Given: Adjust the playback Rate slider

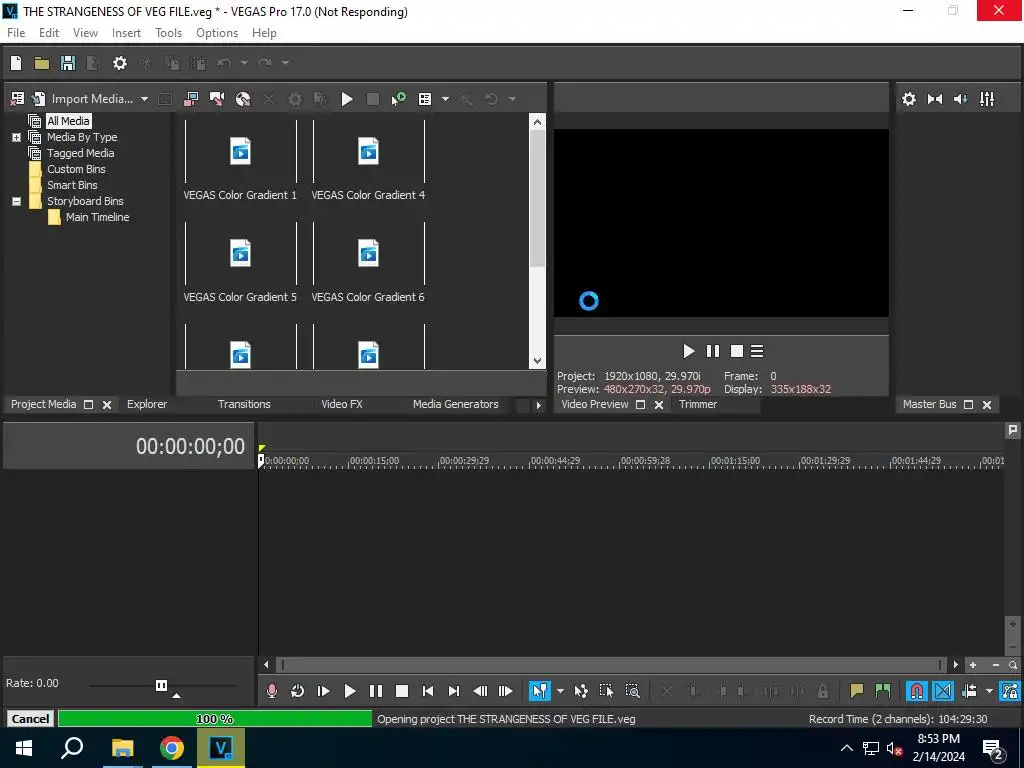Looking at the screenshot, I should pyautogui.click(x=161, y=685).
